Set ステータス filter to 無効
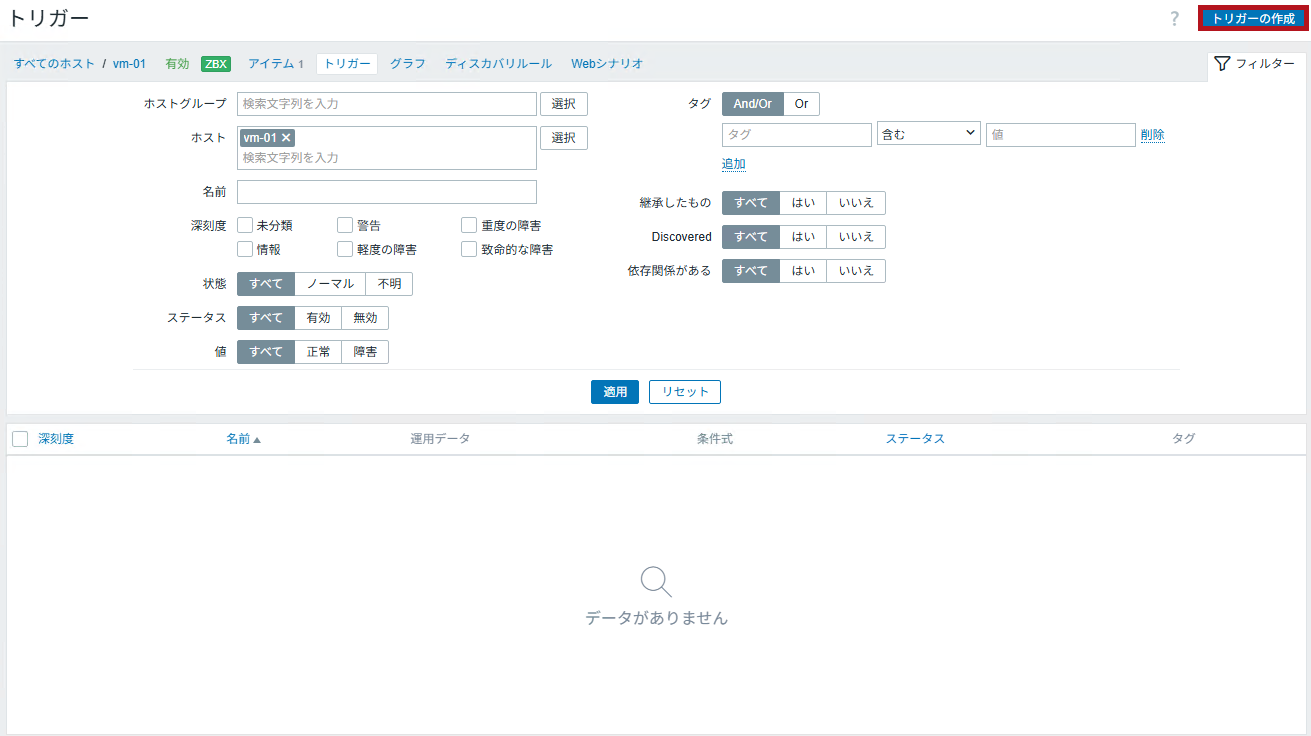Viewport: 1311px width, 736px height. click(365, 318)
